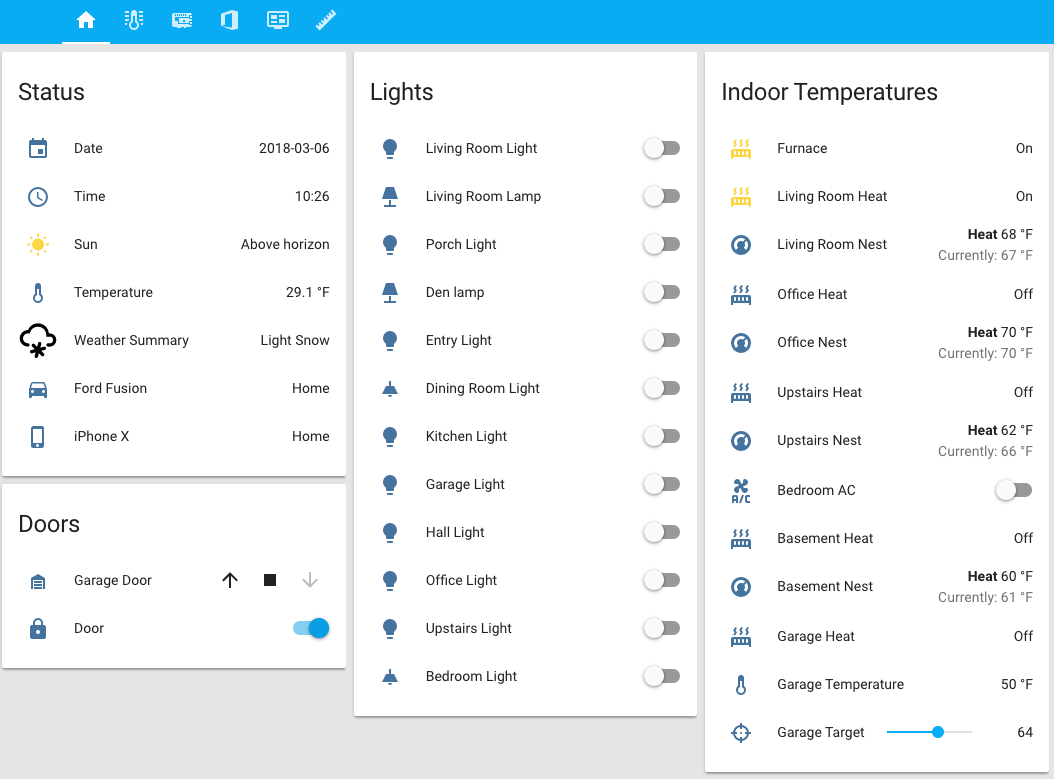Switch to the thermometer tab
The image size is (1054, 779).
pyautogui.click(x=134, y=20)
